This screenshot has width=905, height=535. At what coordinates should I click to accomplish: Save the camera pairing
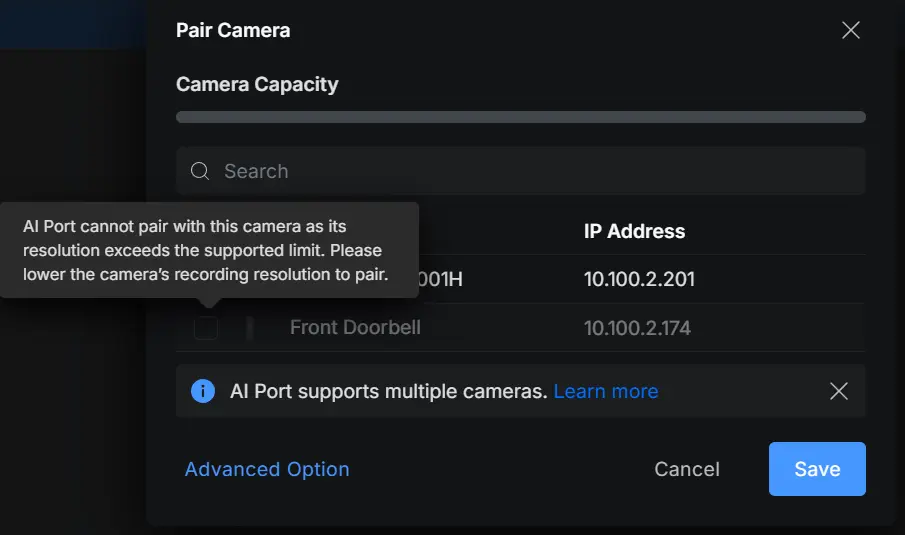coord(816,469)
